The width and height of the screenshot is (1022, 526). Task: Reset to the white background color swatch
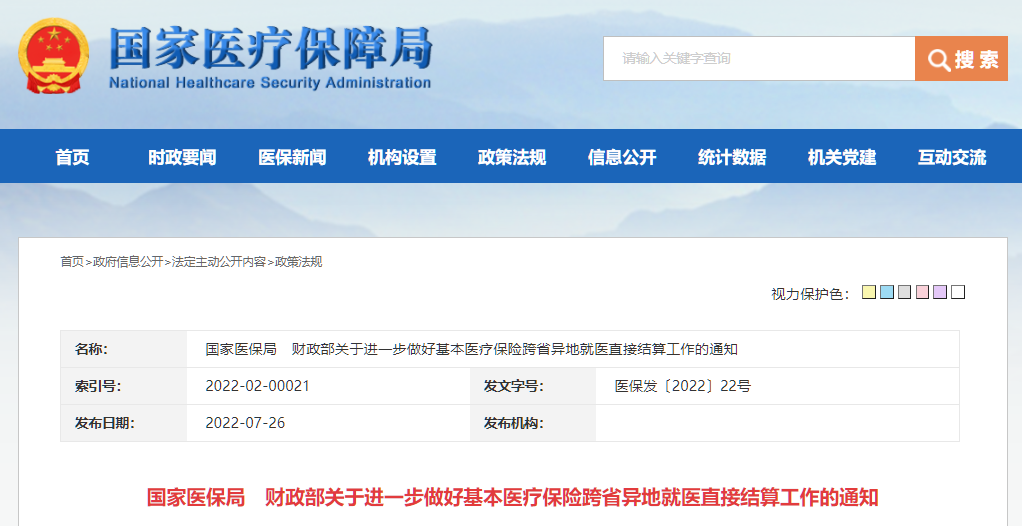958,292
